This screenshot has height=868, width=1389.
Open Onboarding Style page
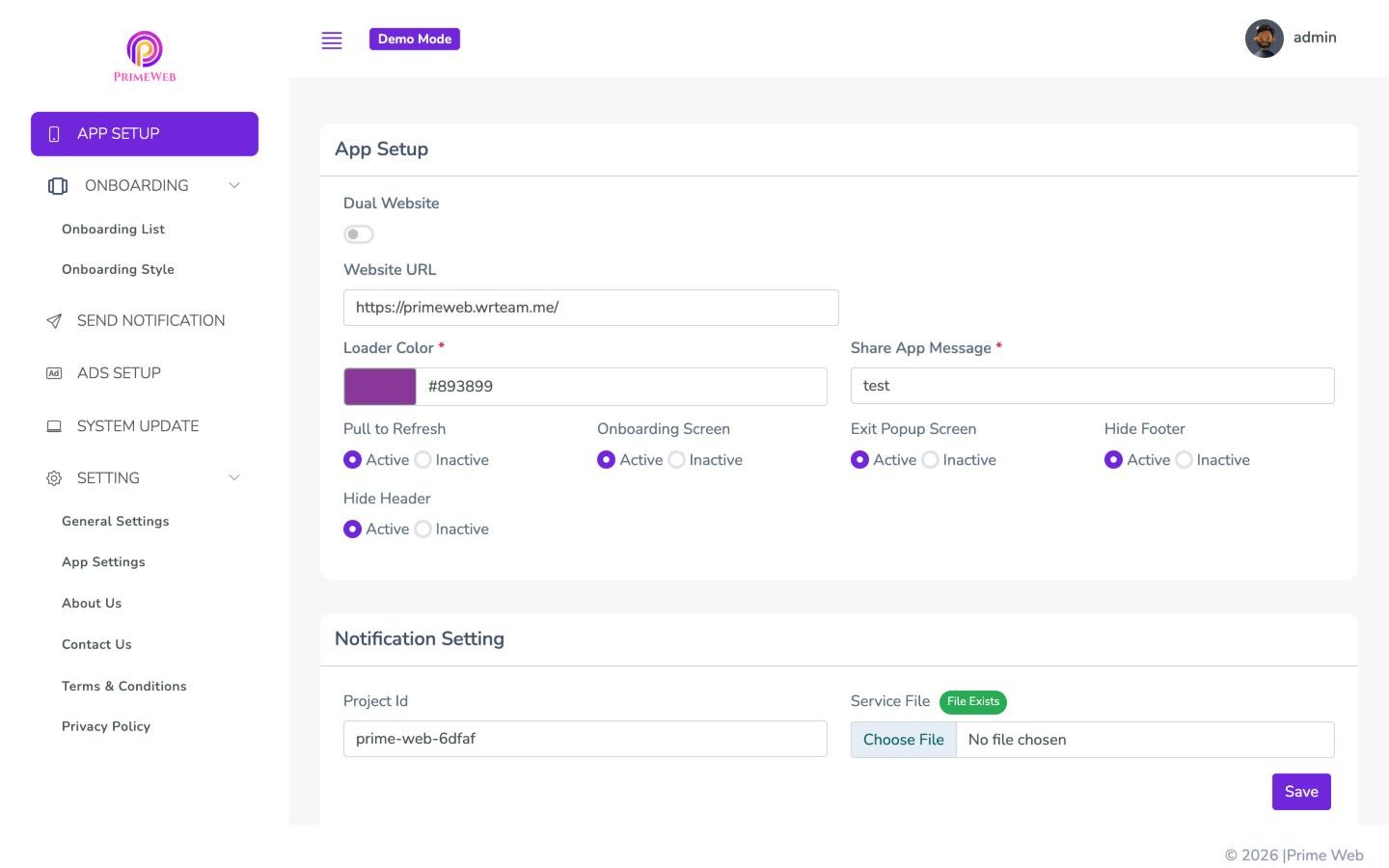pyautogui.click(x=118, y=270)
